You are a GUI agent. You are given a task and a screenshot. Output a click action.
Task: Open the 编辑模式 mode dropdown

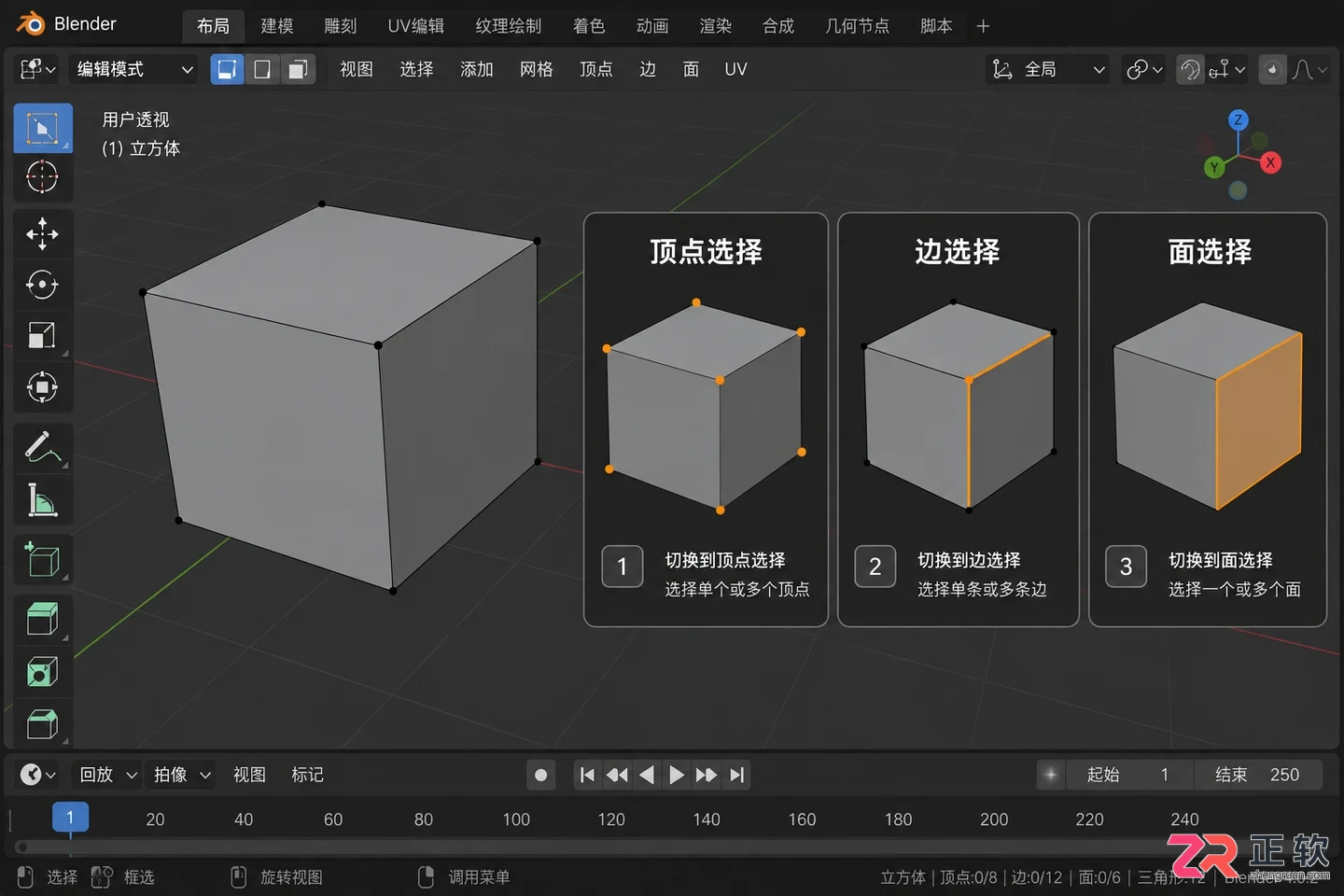[133, 69]
